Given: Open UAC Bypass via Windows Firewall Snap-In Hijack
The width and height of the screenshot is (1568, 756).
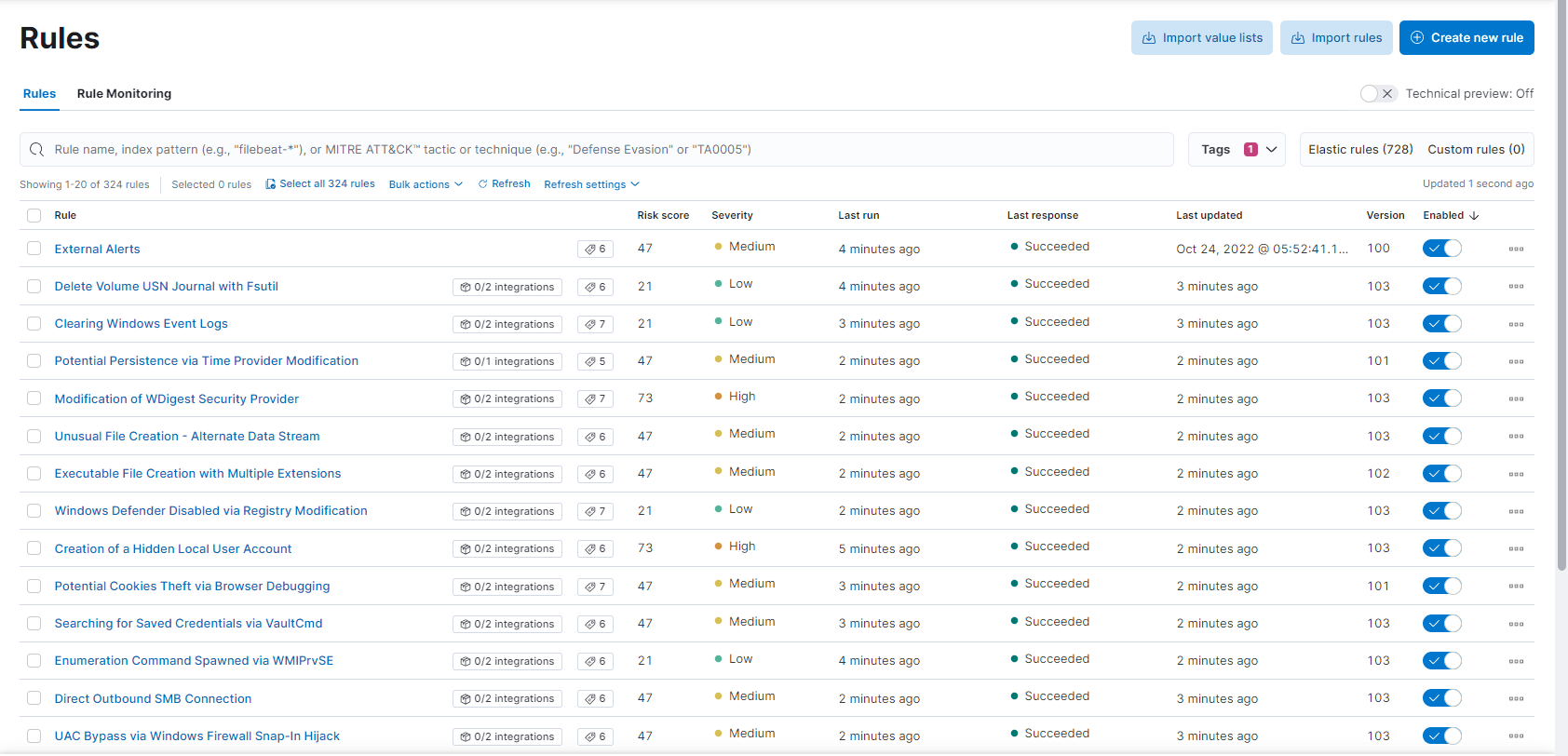Looking at the screenshot, I should [196, 736].
